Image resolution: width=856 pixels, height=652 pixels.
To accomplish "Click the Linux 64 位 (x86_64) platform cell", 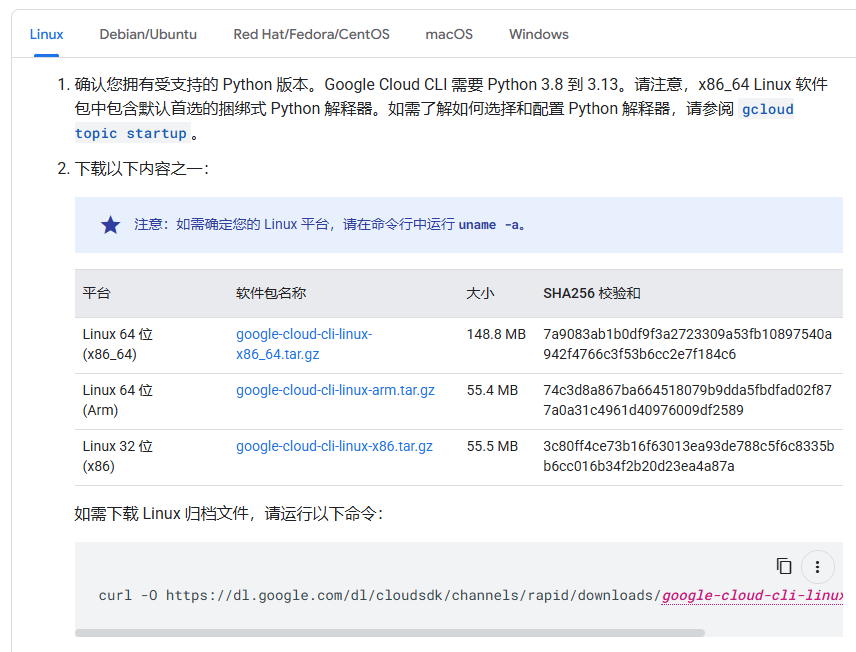I will pos(117,344).
